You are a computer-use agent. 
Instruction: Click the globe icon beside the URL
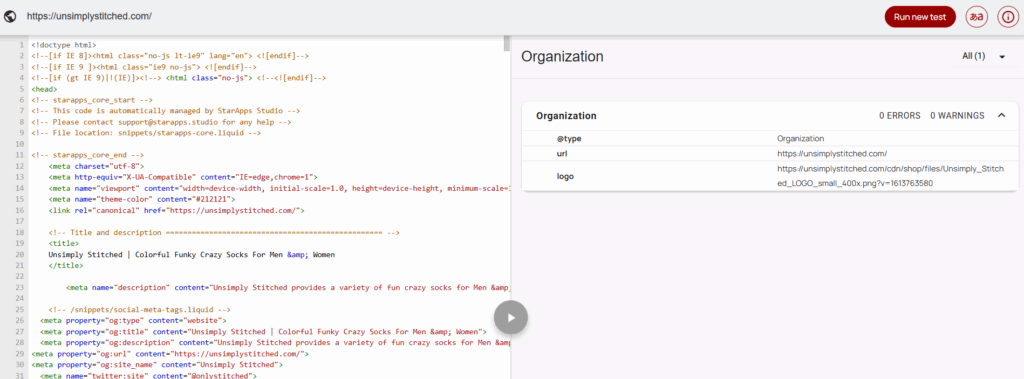click(10, 16)
